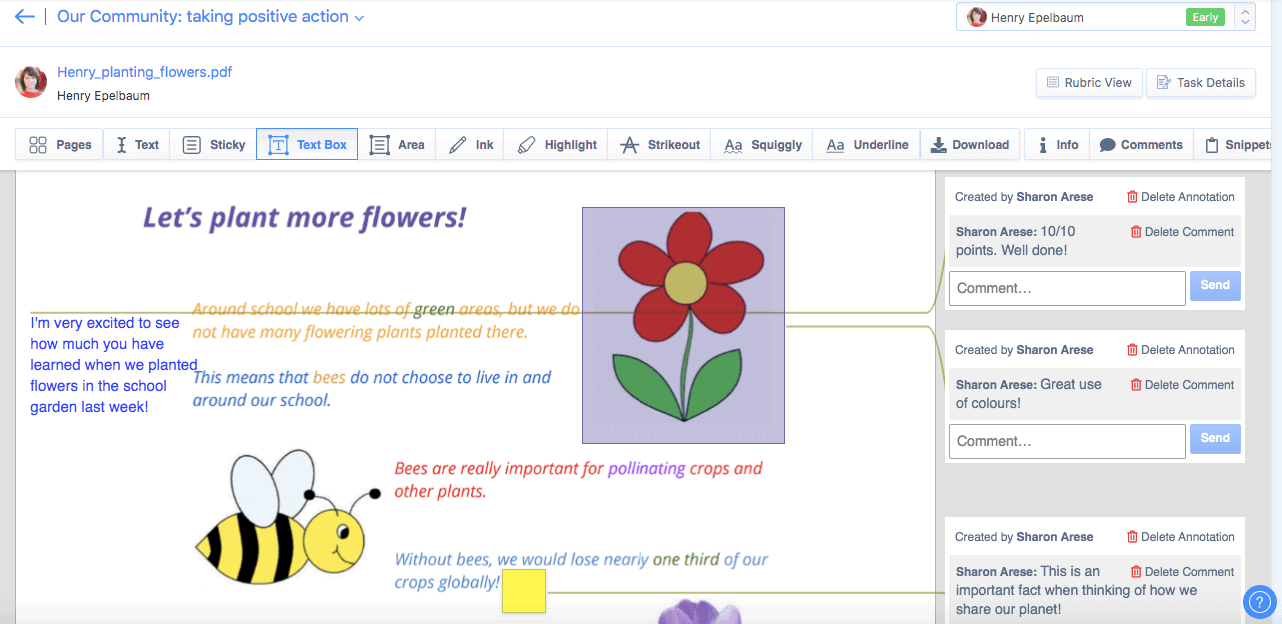1282x624 pixels.
Task: Delete annotation with 'Great use of colours!' comment
Action: point(1180,350)
